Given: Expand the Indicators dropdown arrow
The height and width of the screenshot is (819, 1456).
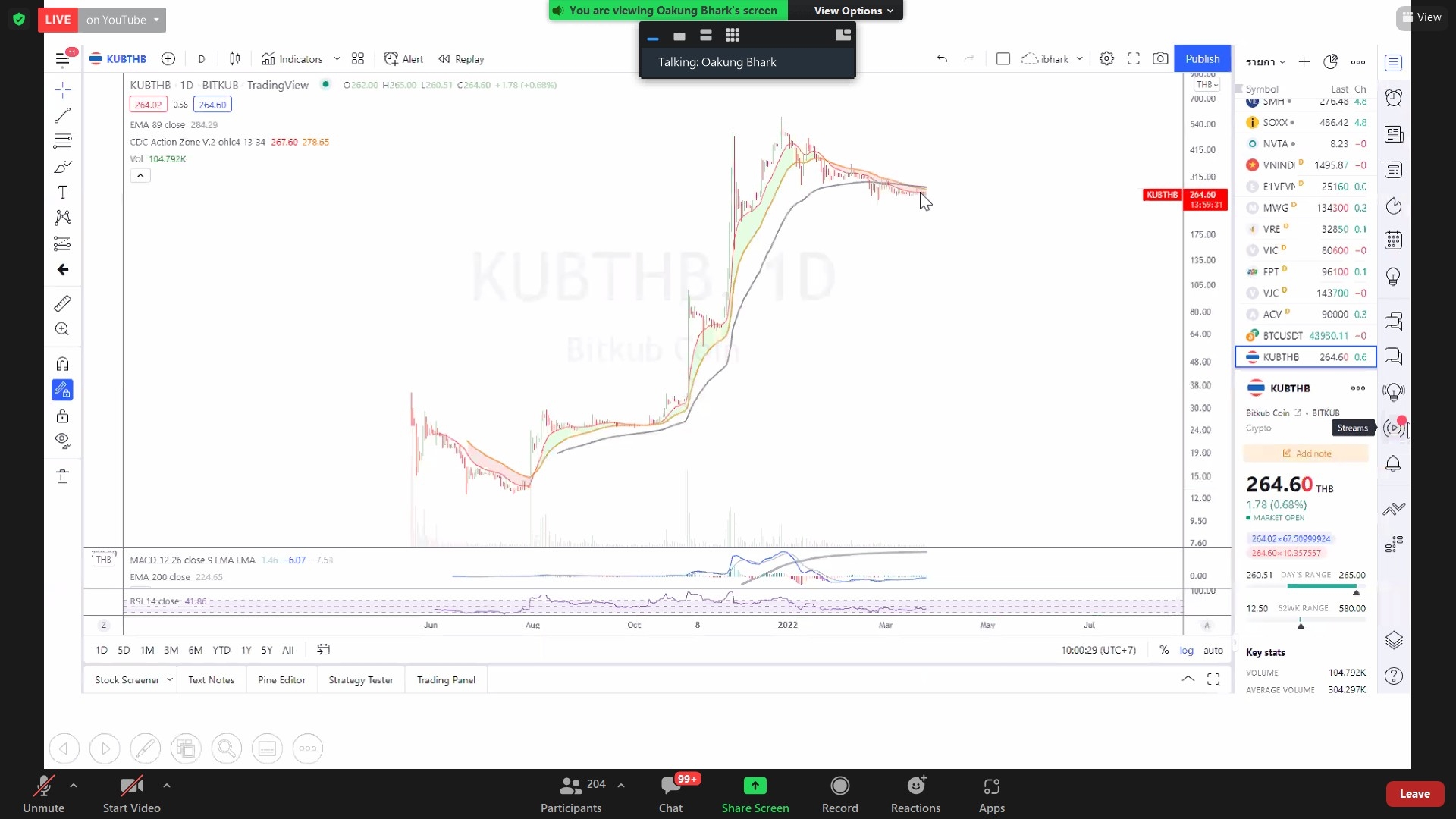Looking at the screenshot, I should [x=337, y=58].
